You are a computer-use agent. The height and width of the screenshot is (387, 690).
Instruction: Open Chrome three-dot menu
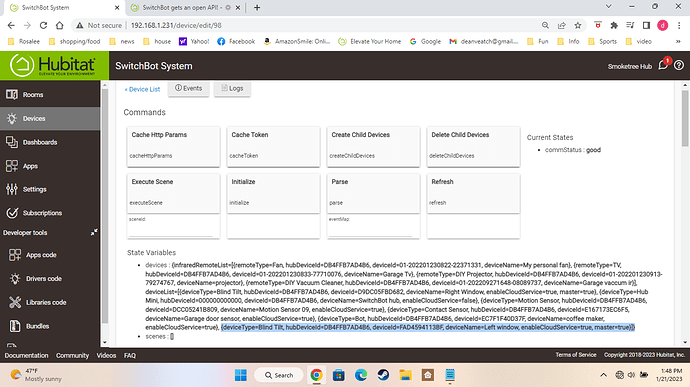(679, 26)
